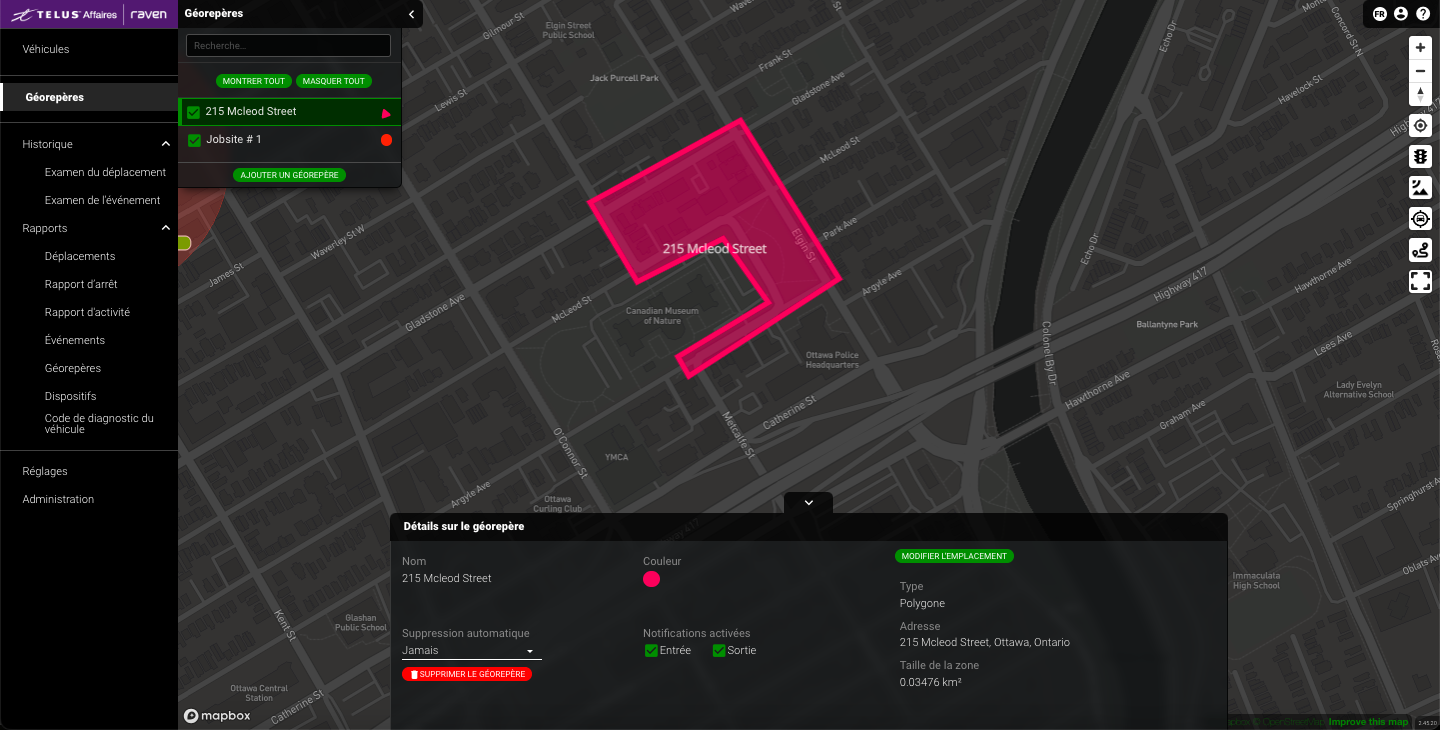This screenshot has width=1440, height=730.
Task: Open the help question mark icon
Action: pos(1423,14)
